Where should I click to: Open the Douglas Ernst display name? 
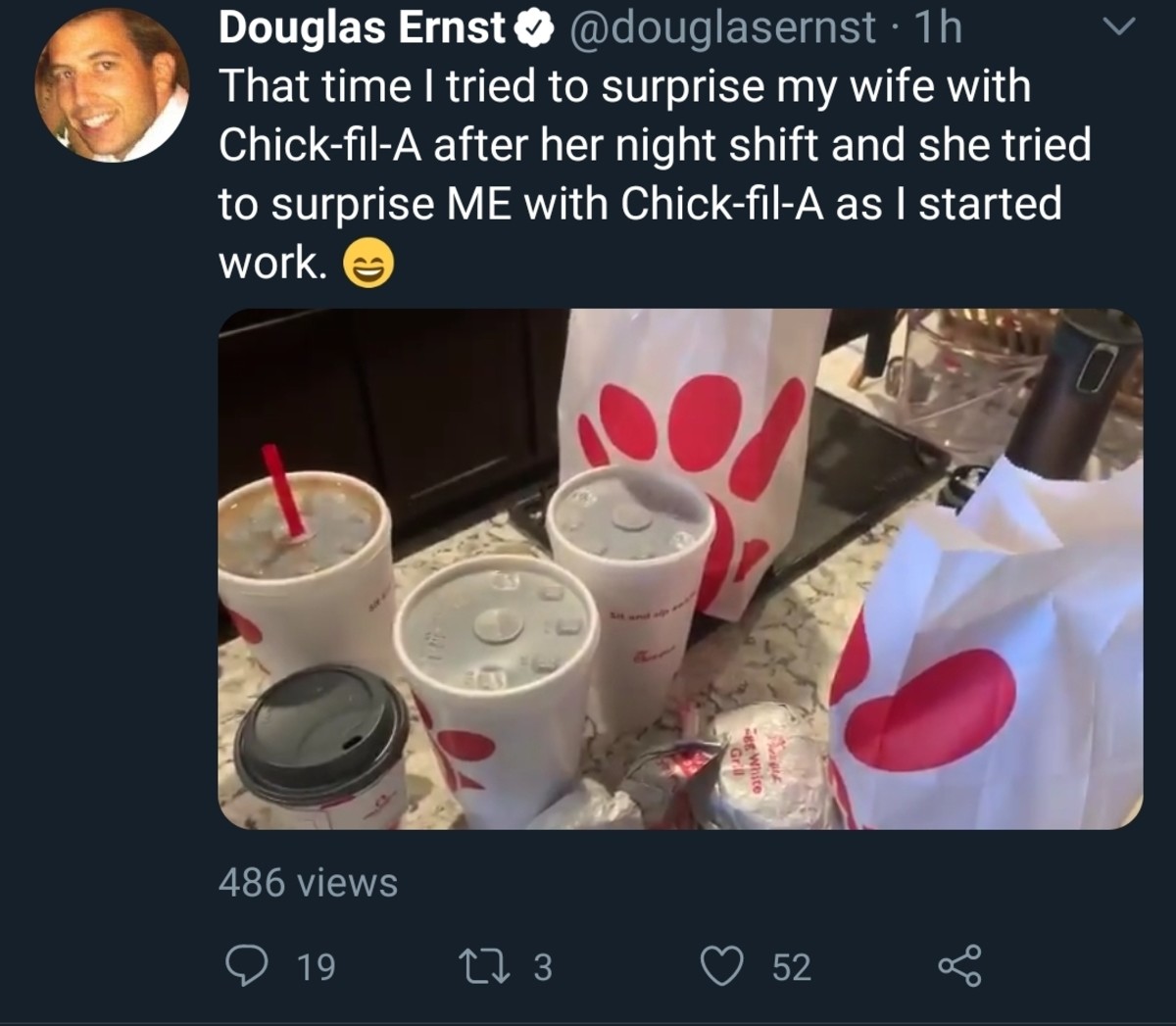(361, 28)
